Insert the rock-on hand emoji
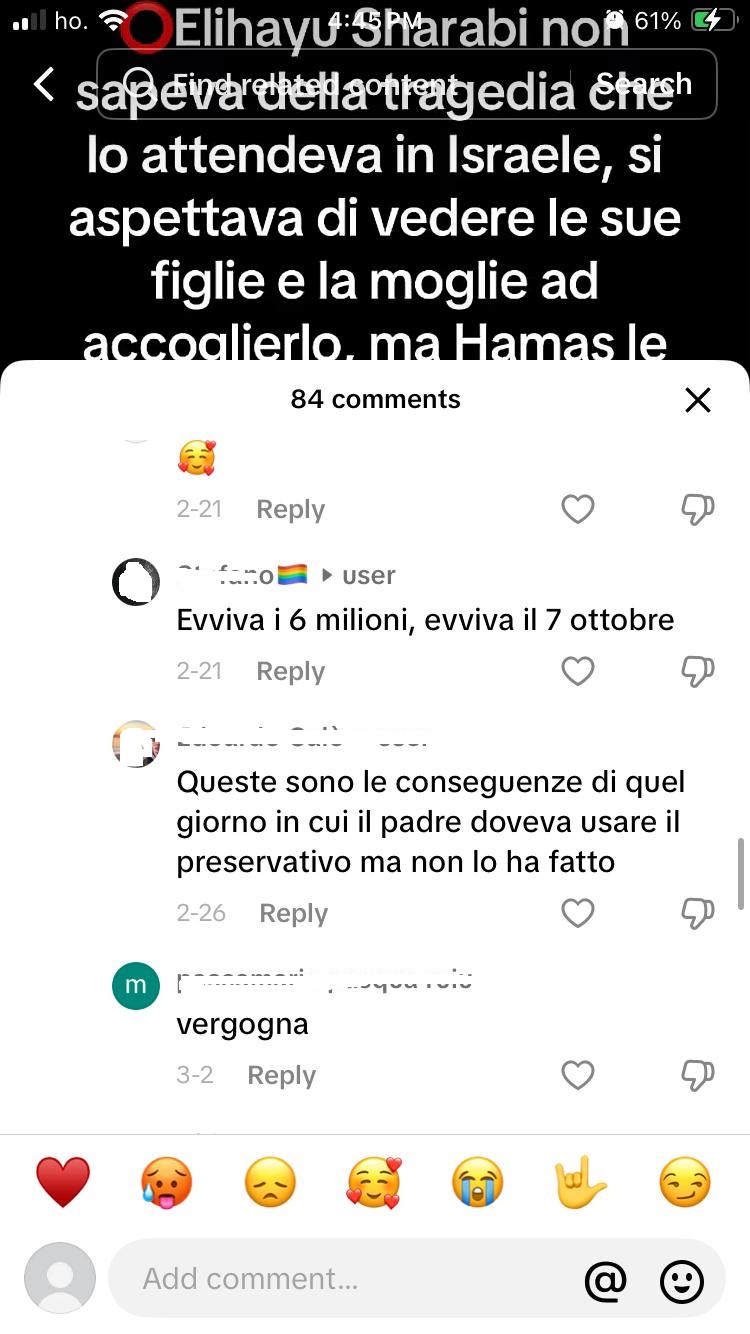 click(581, 1183)
